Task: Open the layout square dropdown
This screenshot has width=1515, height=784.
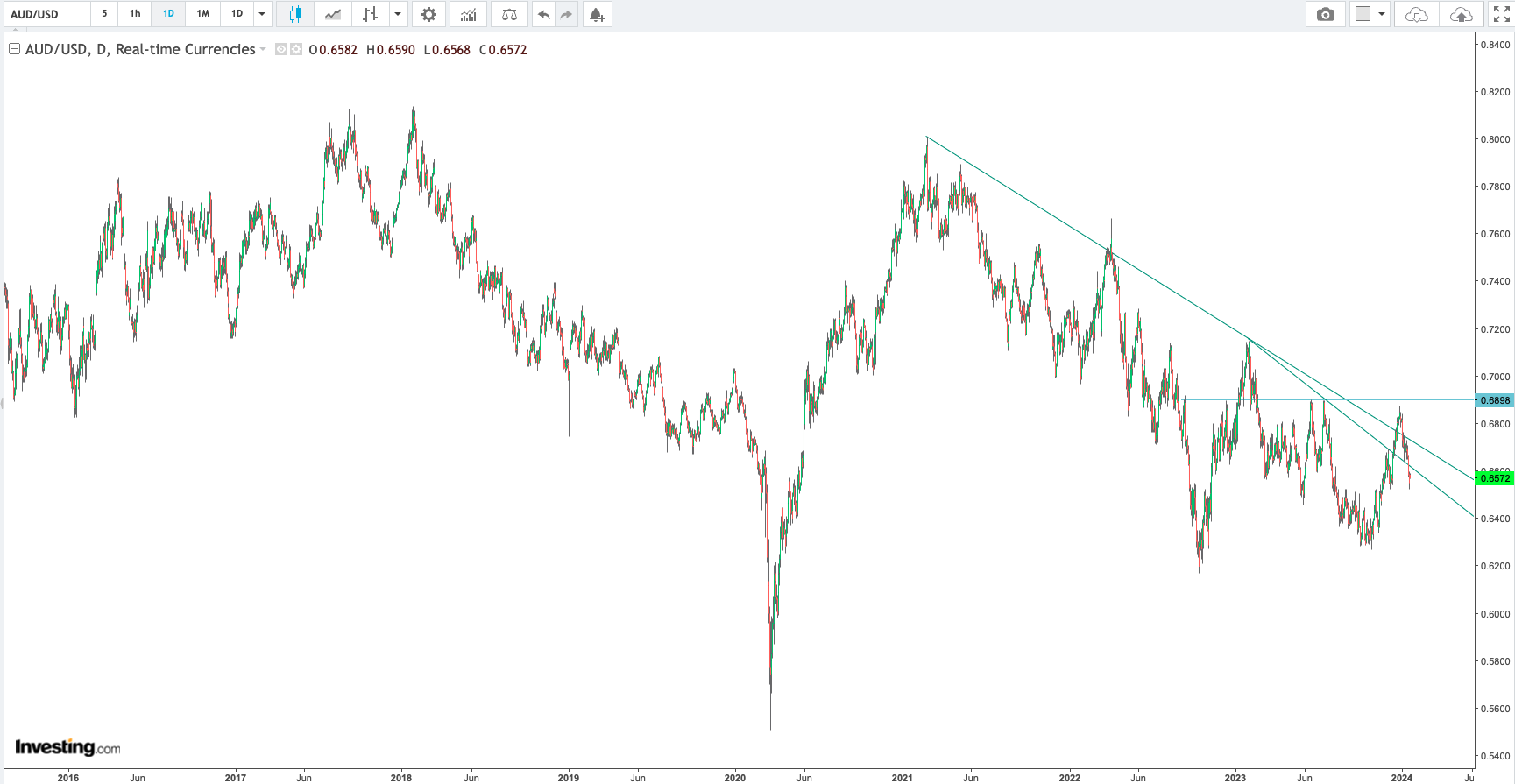Action: pyautogui.click(x=1370, y=14)
